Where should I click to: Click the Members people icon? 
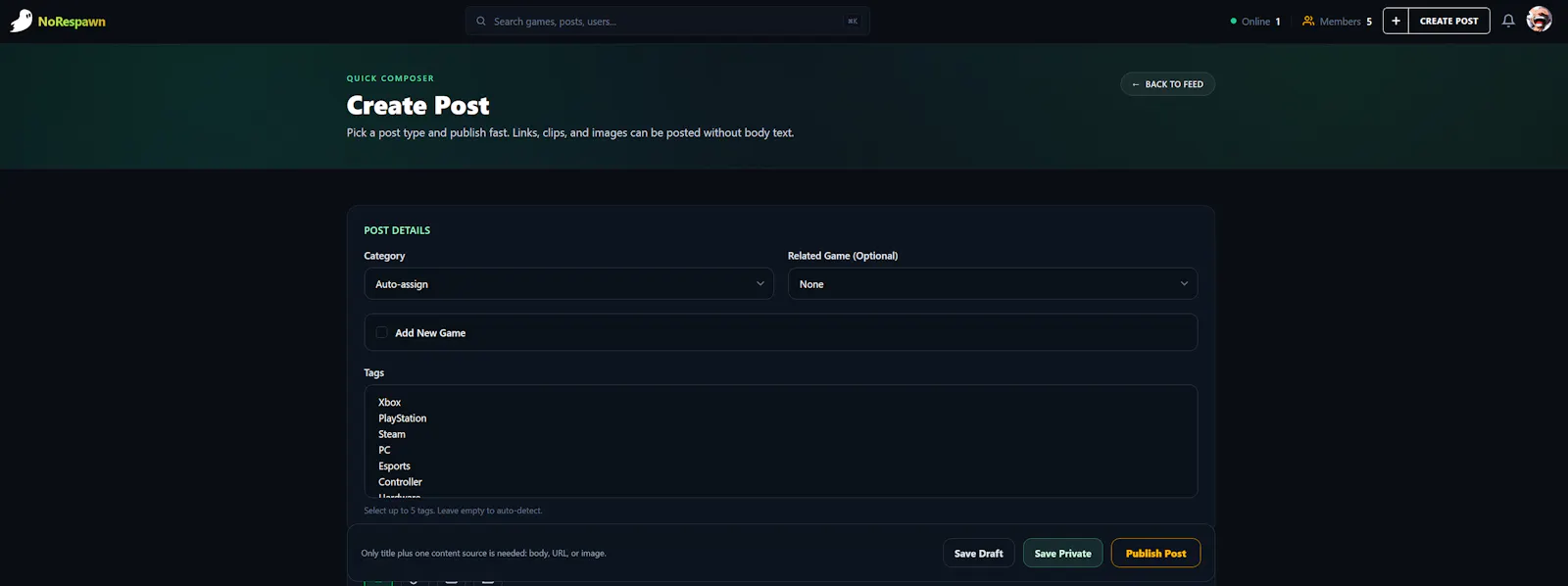[x=1308, y=21]
